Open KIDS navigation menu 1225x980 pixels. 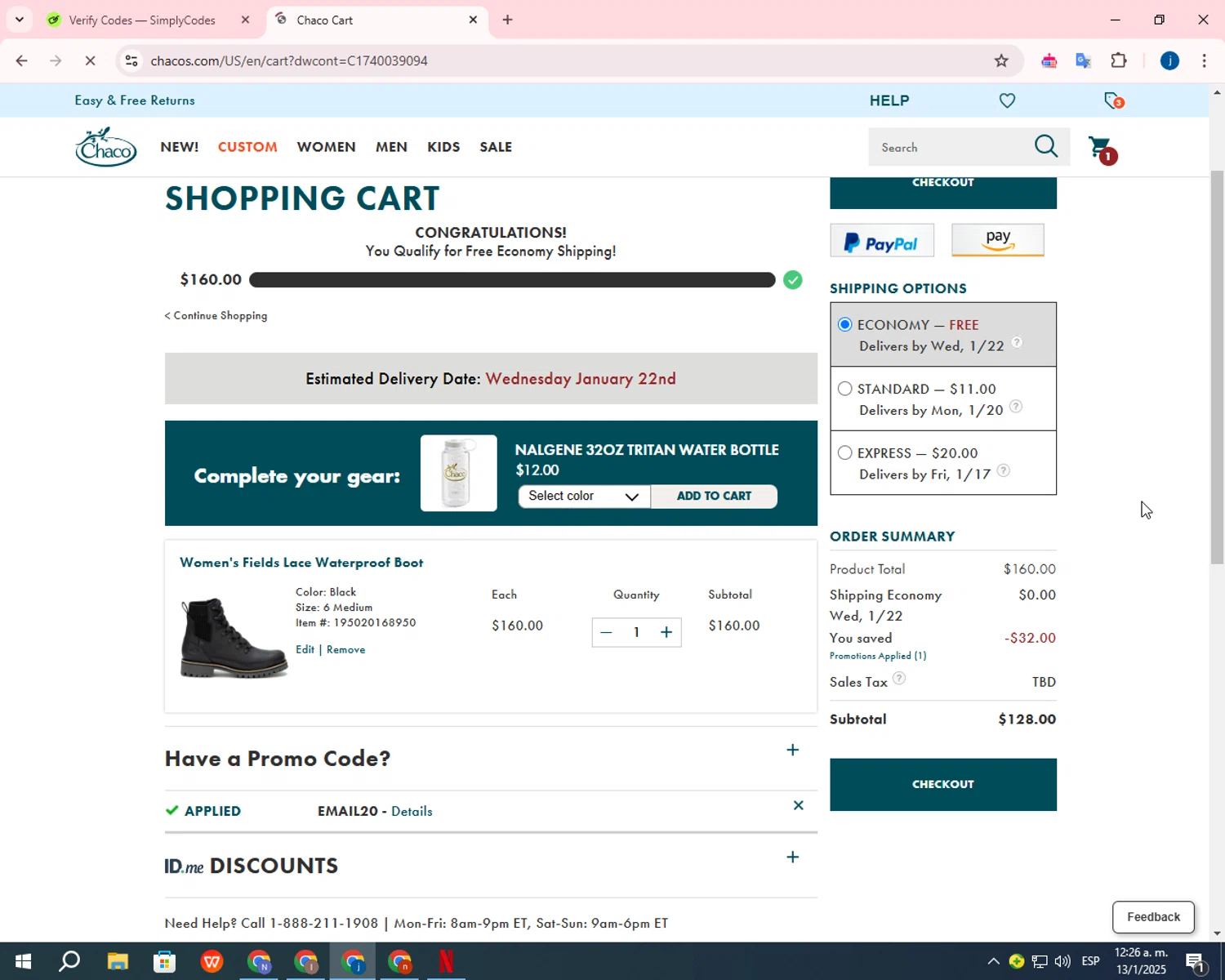point(443,147)
